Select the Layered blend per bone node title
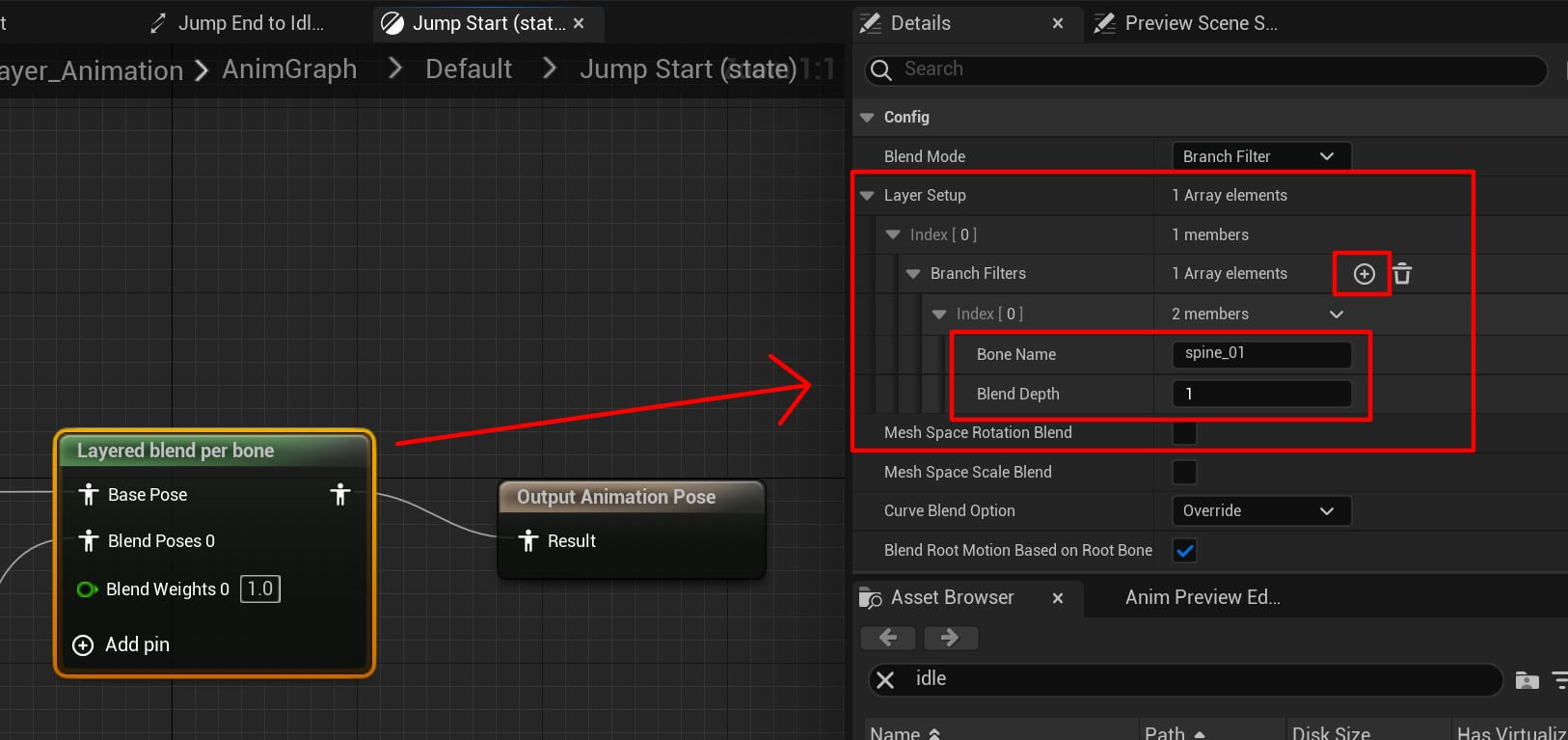This screenshot has width=1568, height=740. [176, 451]
